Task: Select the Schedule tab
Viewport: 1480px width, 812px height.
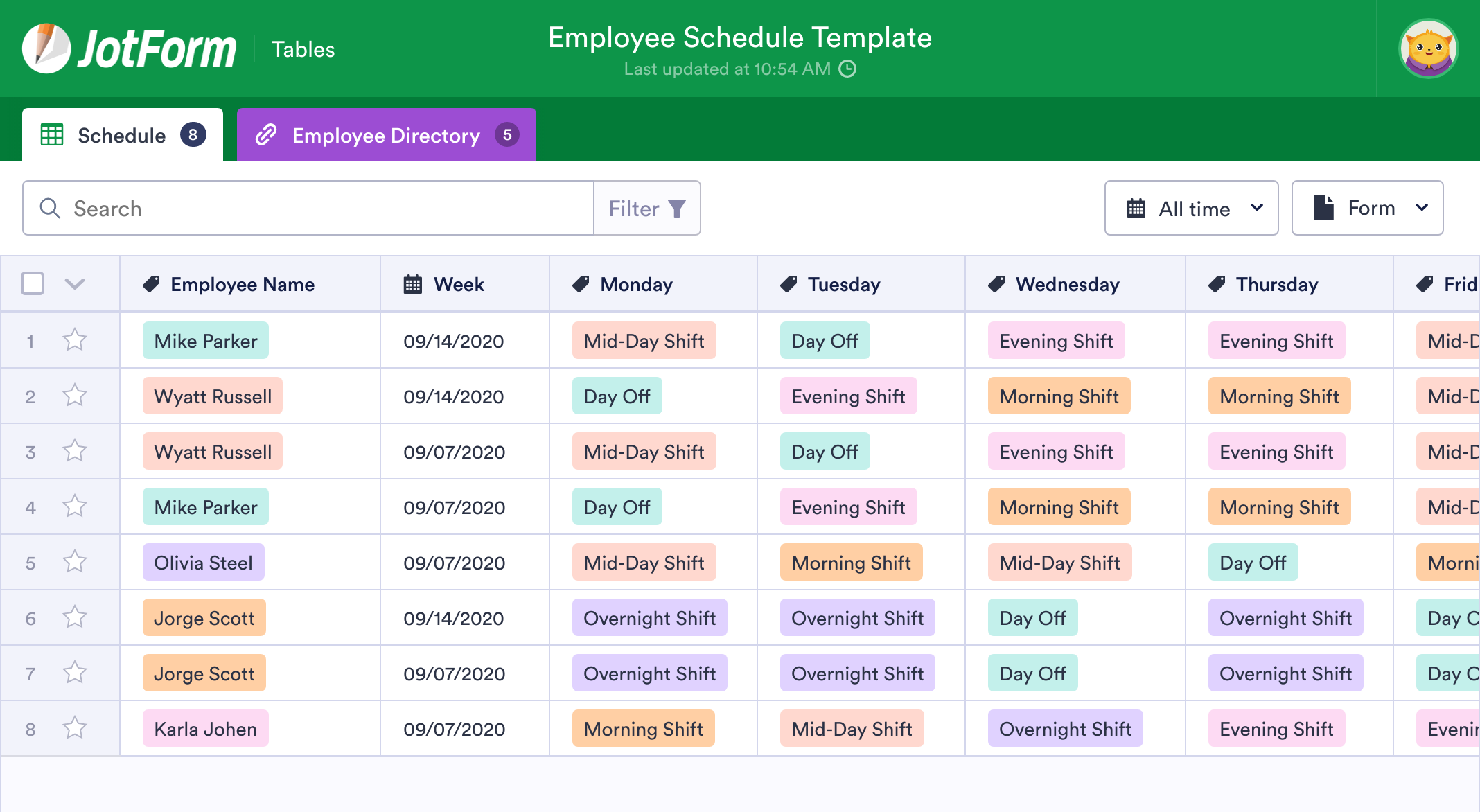Action: pos(121,135)
